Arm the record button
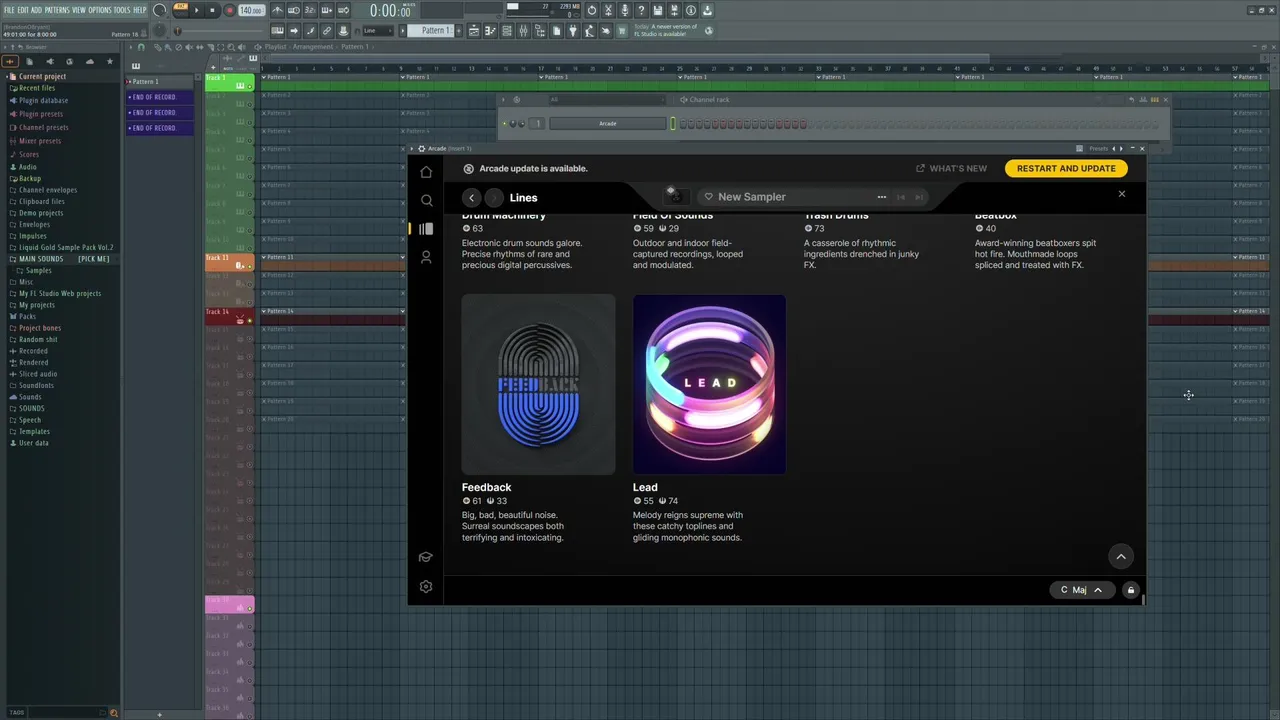The width and height of the screenshot is (1280, 720). coord(229,10)
